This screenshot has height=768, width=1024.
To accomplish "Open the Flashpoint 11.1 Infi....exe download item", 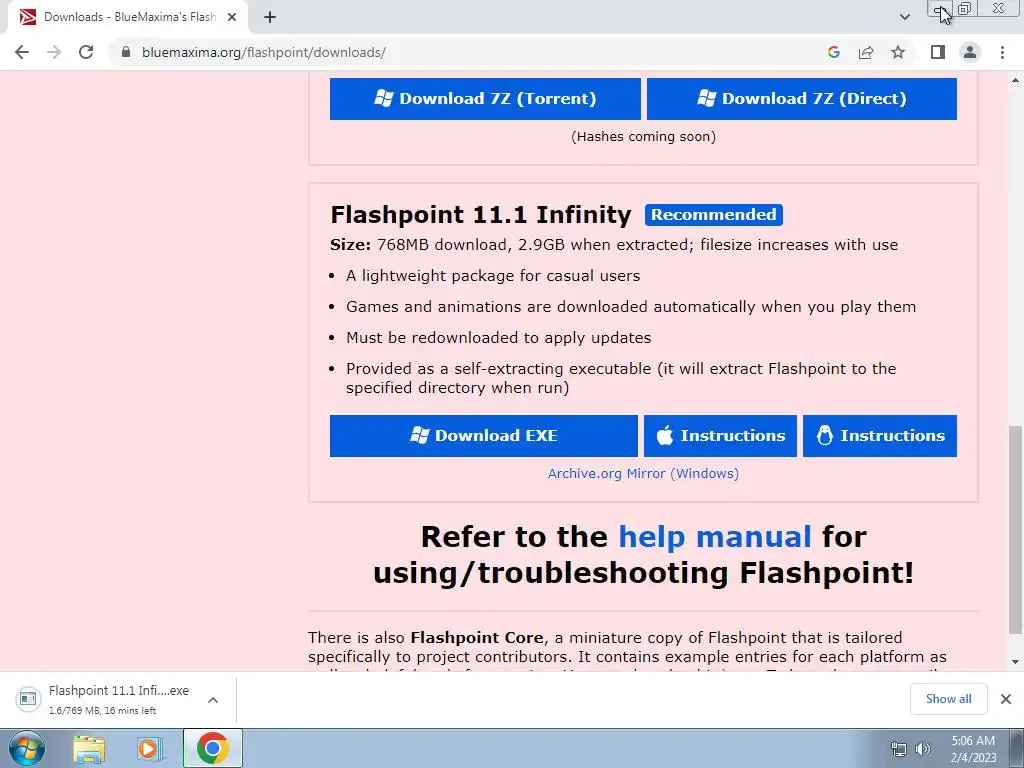I will pyautogui.click(x=104, y=699).
